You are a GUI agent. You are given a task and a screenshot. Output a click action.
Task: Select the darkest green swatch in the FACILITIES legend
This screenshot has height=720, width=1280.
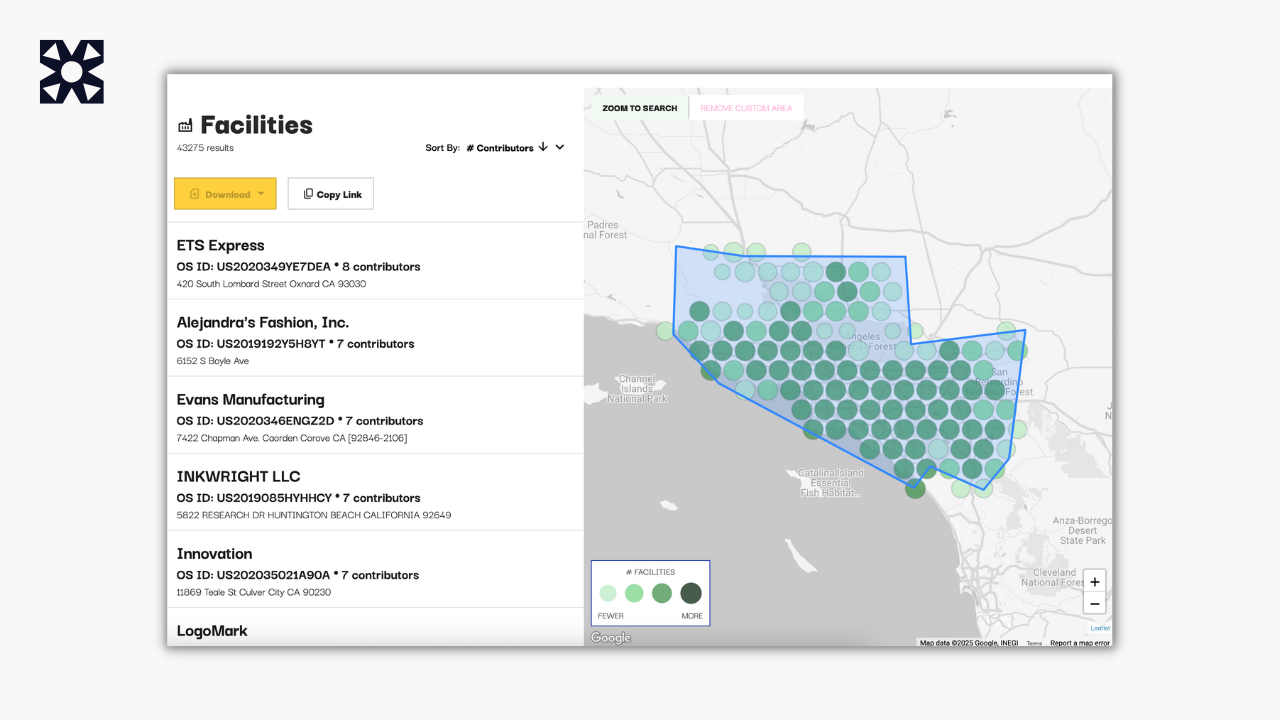coord(690,593)
